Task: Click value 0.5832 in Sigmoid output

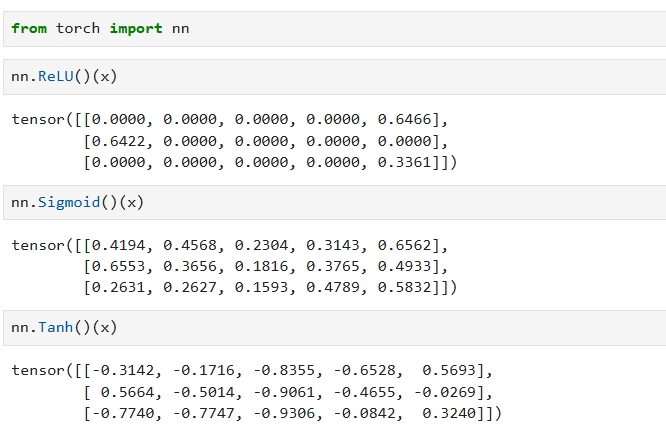Action: point(404,288)
